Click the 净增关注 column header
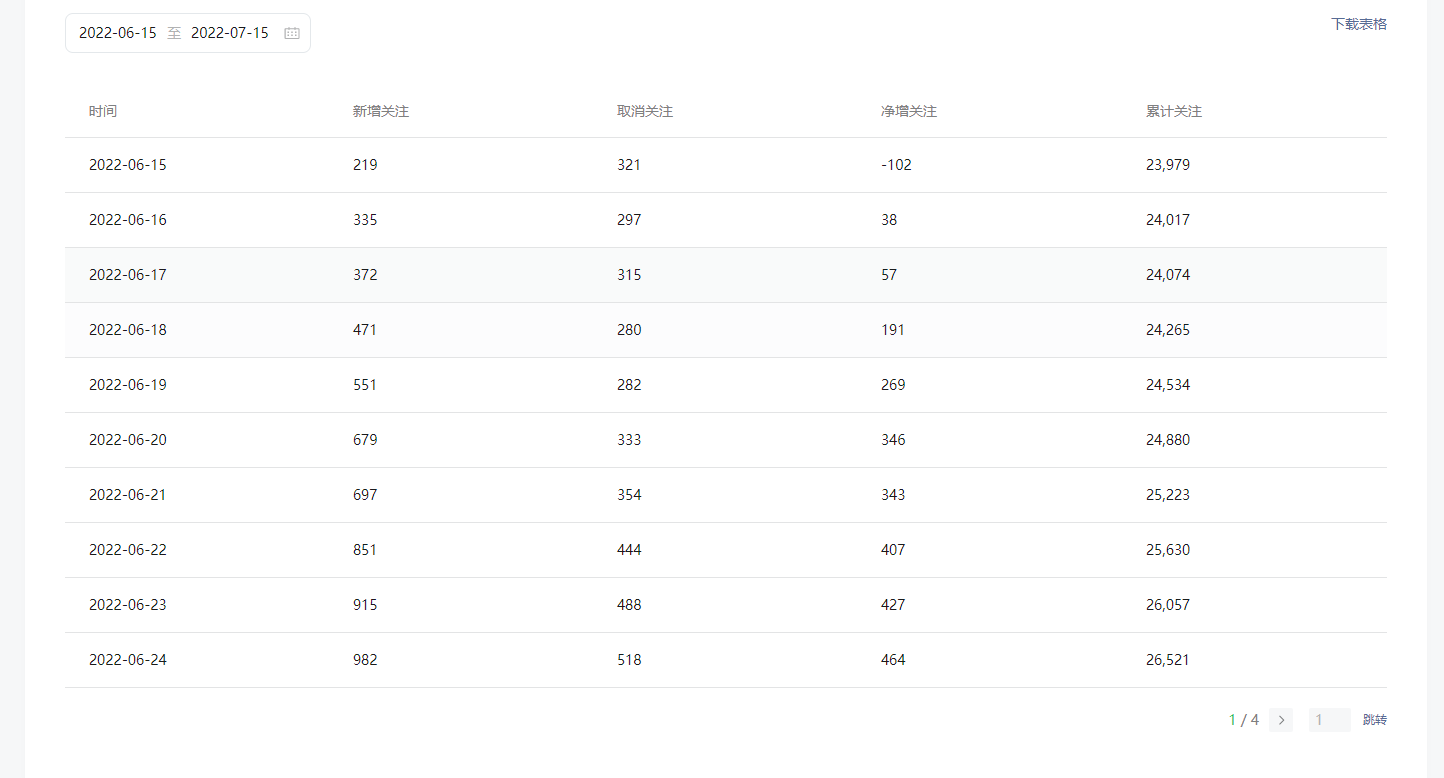 pyautogui.click(x=909, y=111)
